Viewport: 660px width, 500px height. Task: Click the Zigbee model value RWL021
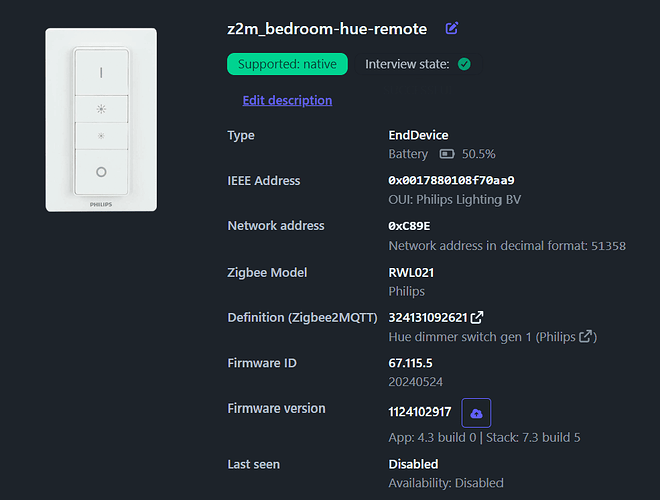click(x=411, y=272)
